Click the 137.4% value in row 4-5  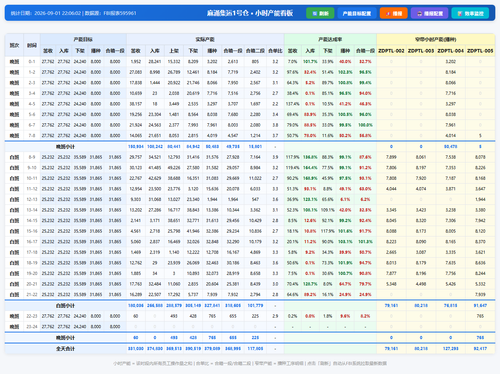coord(292,104)
